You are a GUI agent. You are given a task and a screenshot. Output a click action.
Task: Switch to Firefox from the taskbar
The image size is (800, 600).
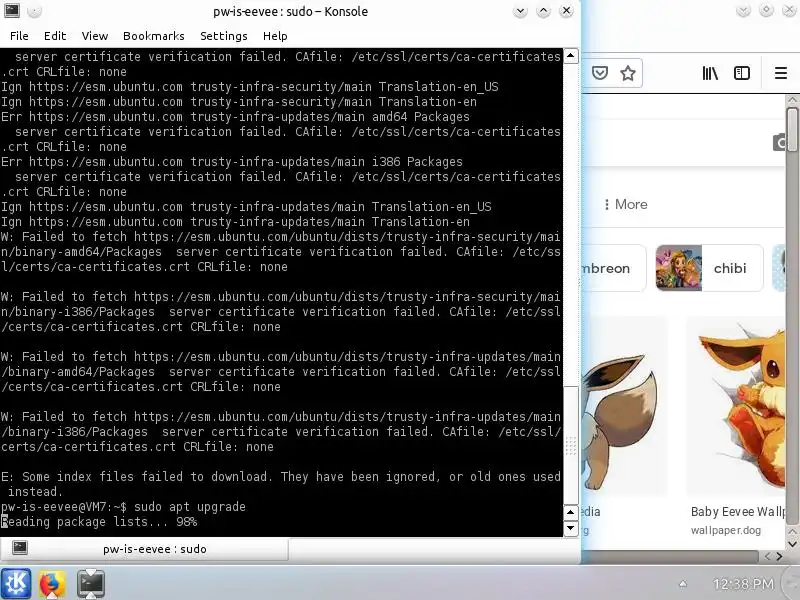tap(52, 583)
